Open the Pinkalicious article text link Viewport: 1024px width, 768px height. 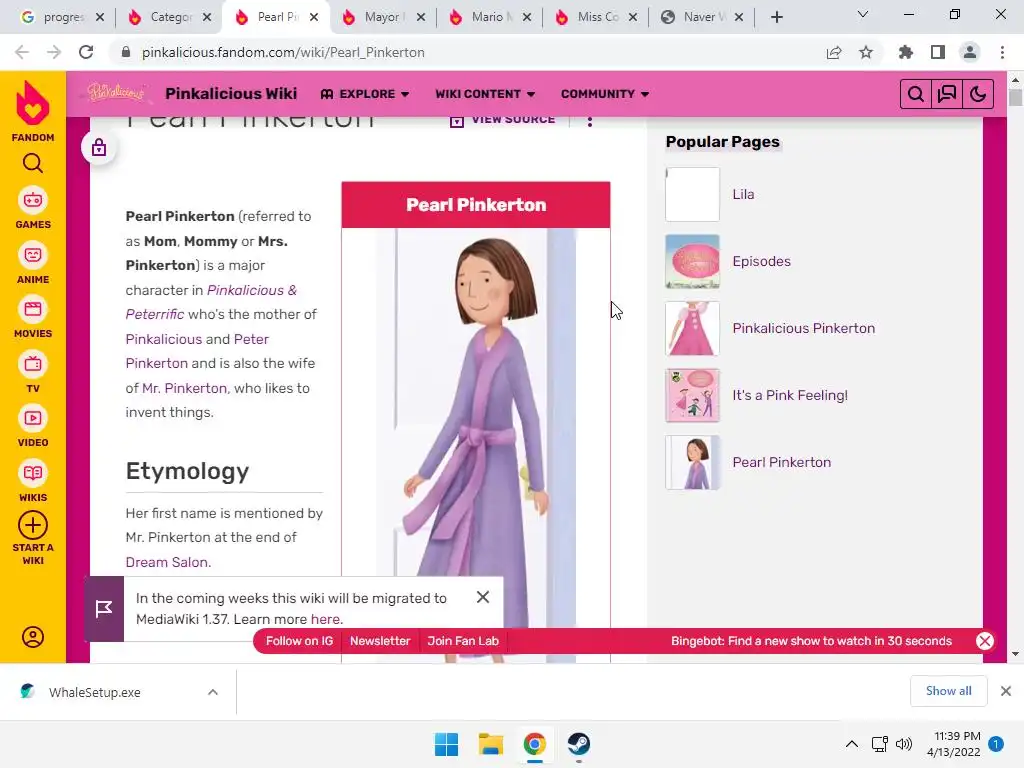pos(163,339)
